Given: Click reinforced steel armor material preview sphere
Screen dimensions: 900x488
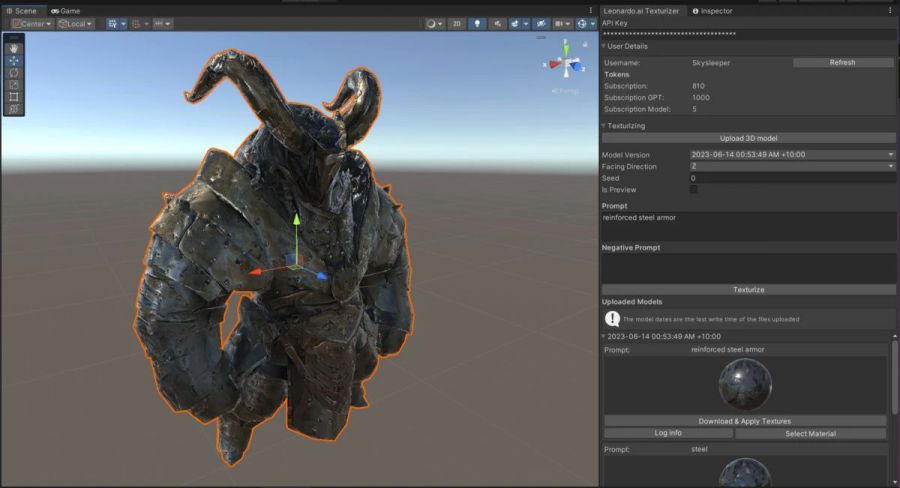Looking at the screenshot, I should (x=745, y=384).
